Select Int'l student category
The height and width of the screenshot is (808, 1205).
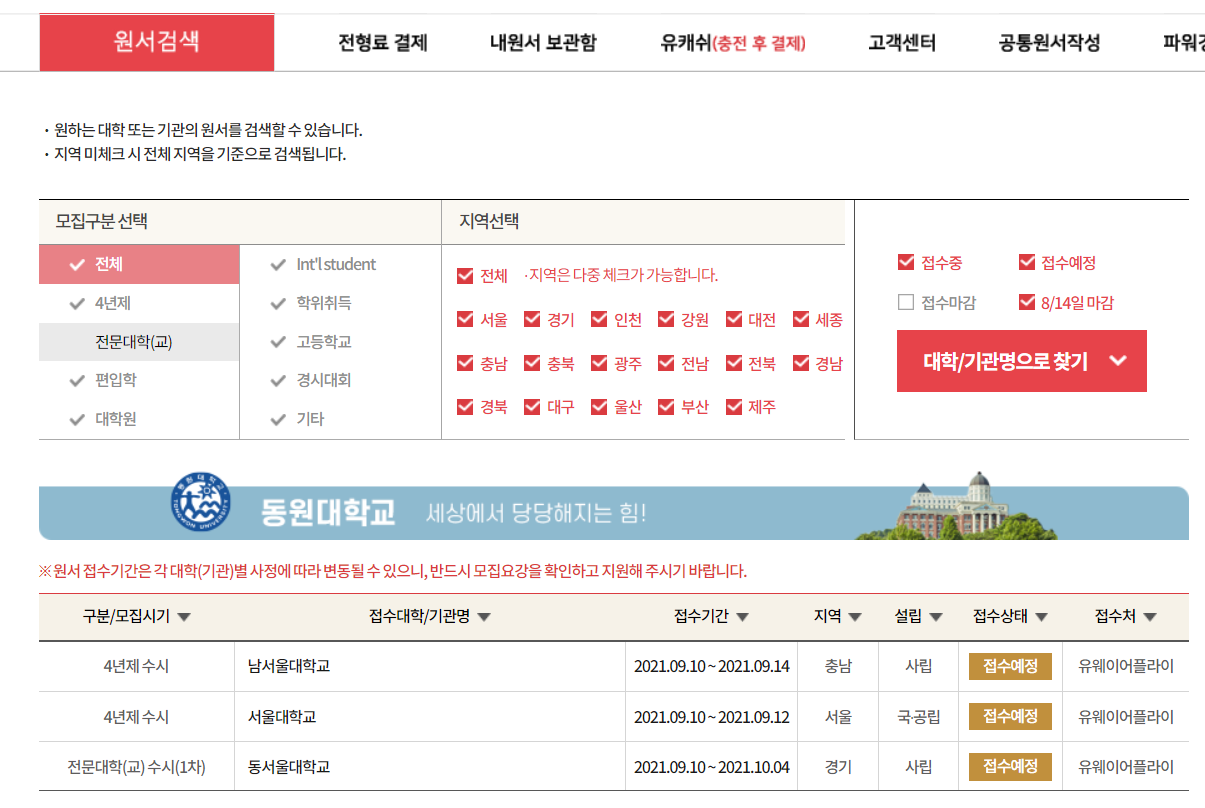click(340, 264)
